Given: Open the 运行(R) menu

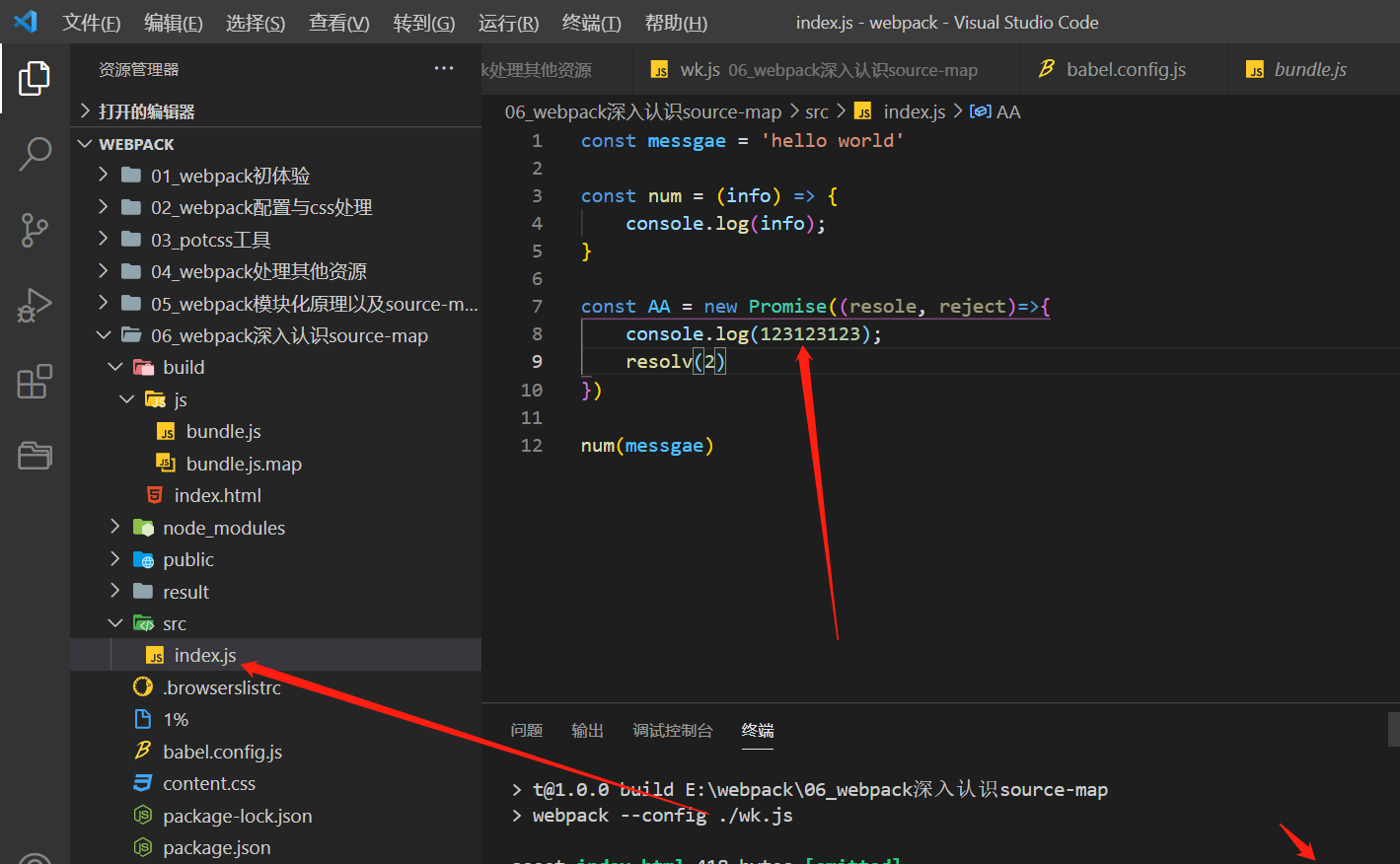Looking at the screenshot, I should (x=509, y=23).
